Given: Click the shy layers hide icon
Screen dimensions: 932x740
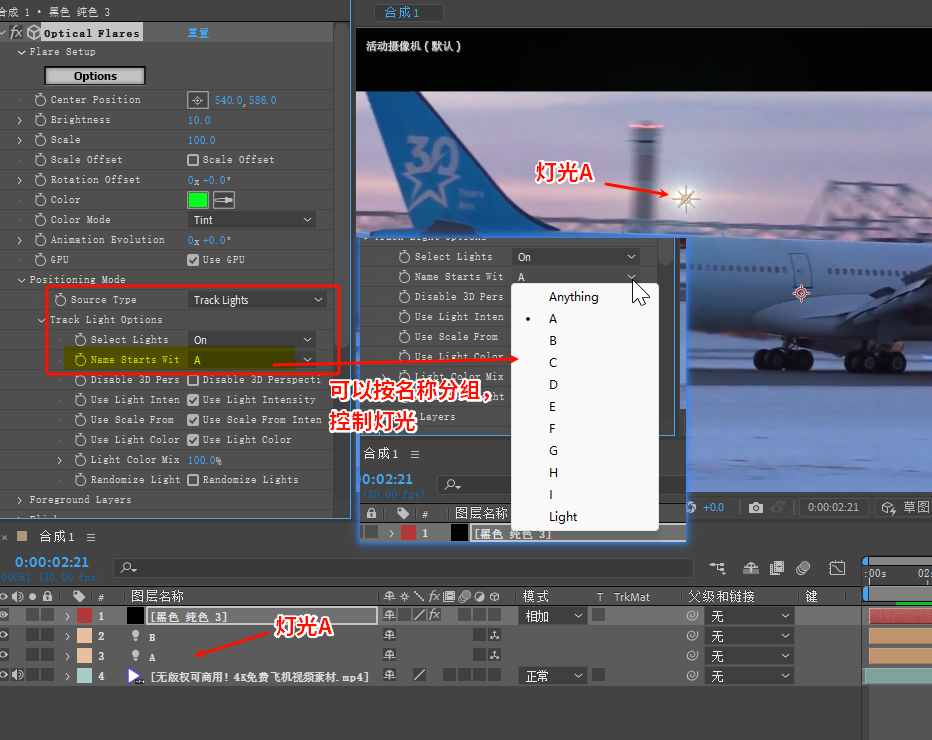Looking at the screenshot, I should tap(751, 568).
